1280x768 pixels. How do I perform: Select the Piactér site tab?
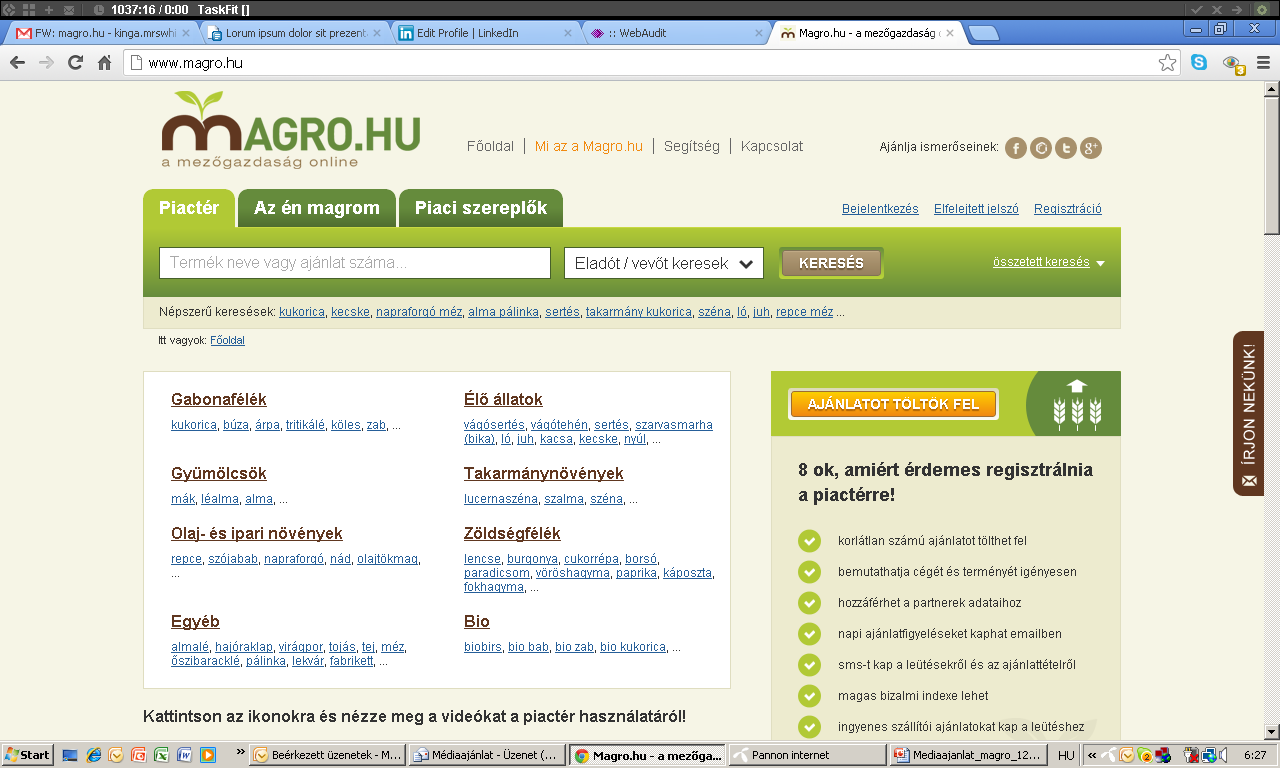click(x=189, y=208)
